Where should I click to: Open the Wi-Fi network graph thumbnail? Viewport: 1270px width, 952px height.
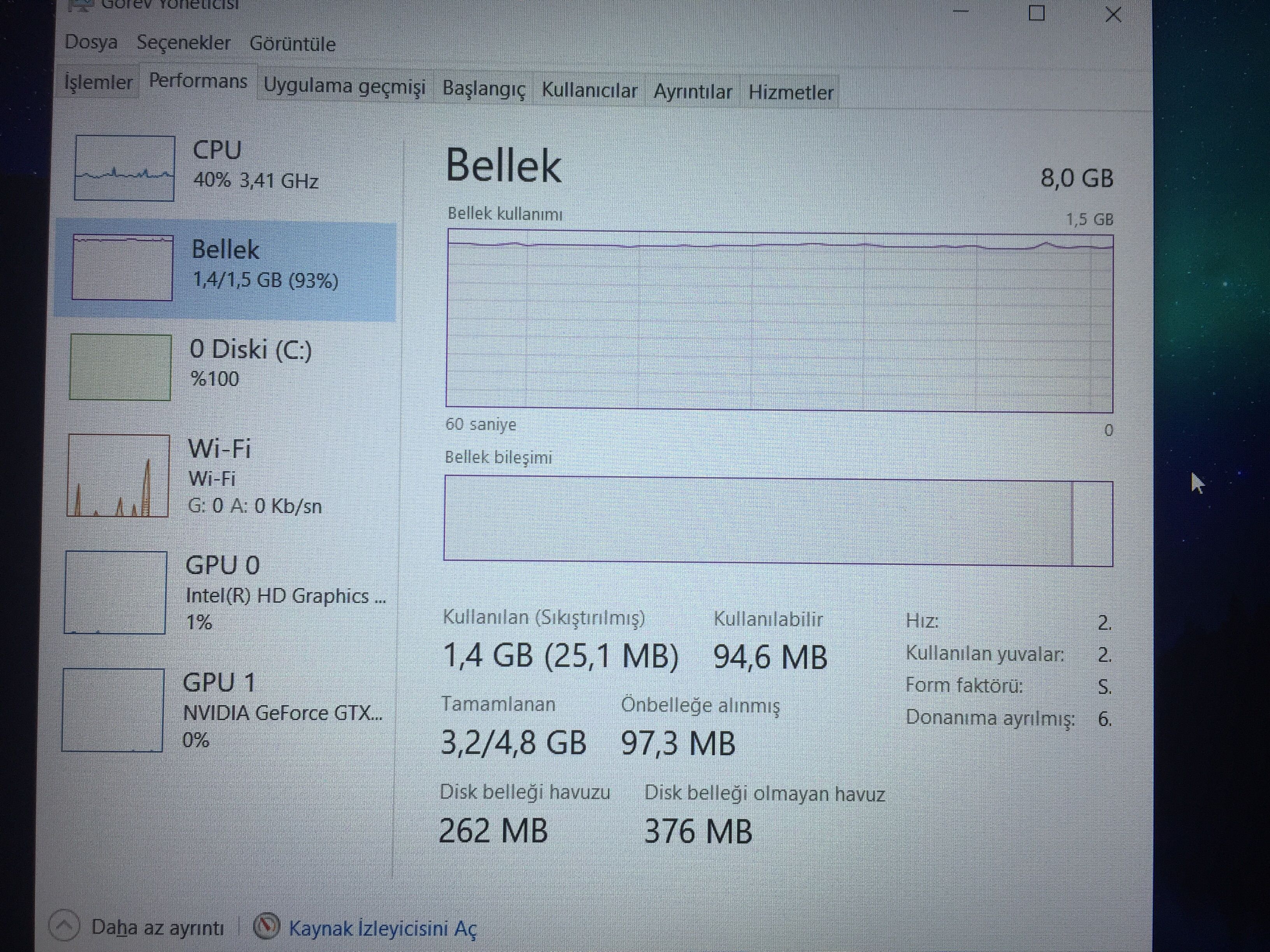point(118,476)
